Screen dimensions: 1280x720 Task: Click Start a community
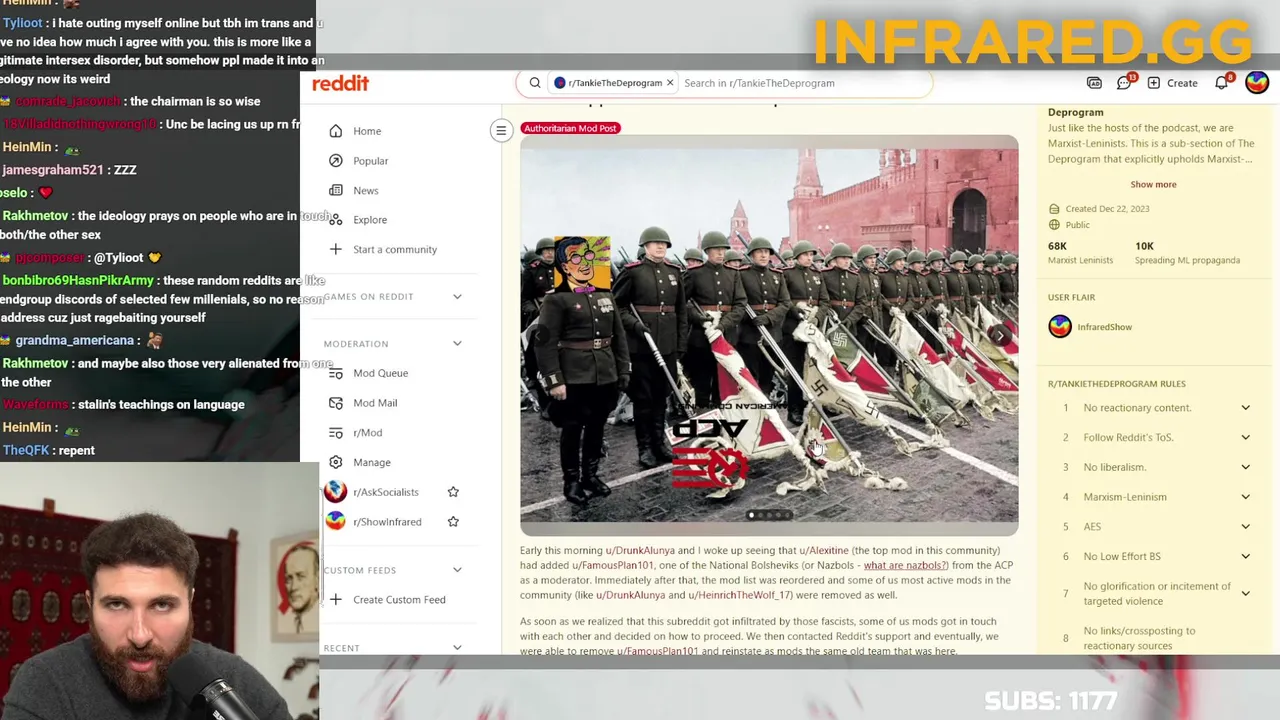[x=394, y=249]
